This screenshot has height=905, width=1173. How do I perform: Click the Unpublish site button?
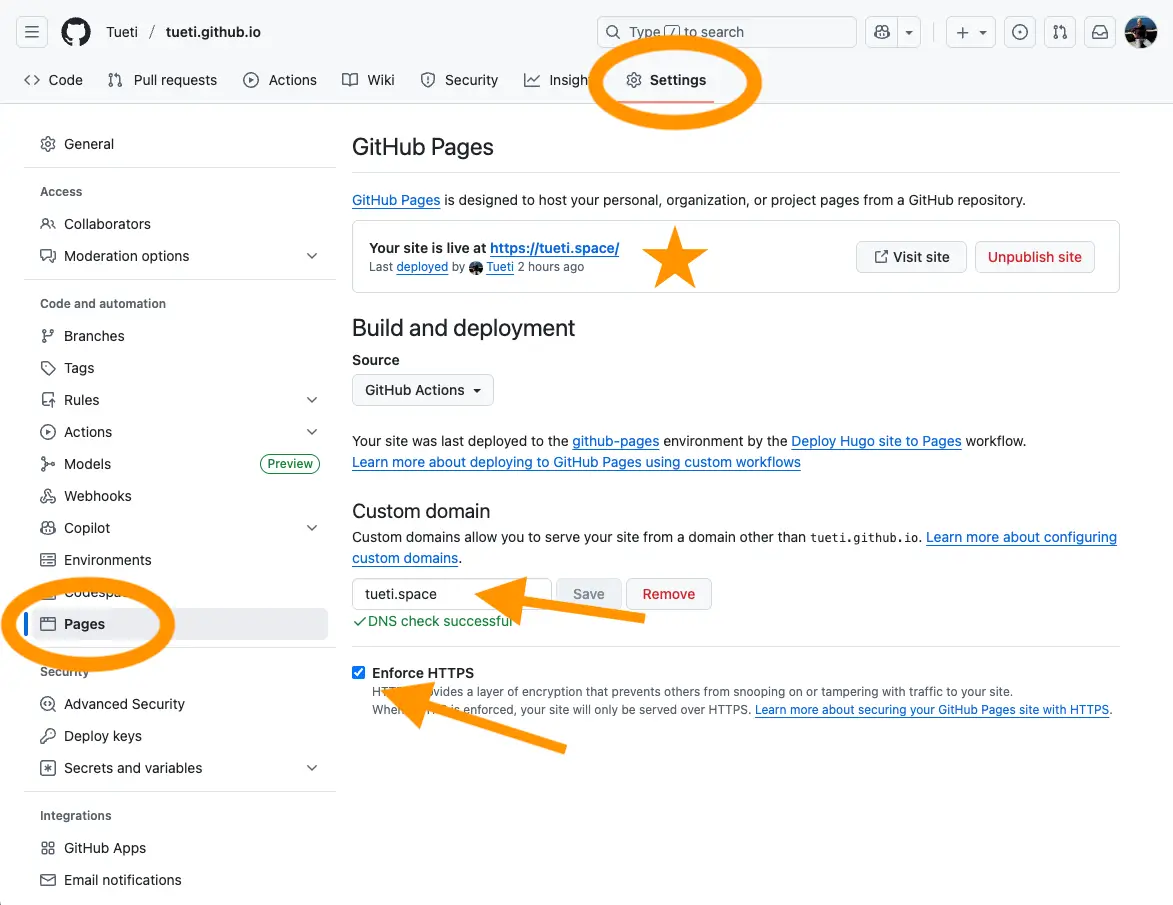tap(1034, 257)
